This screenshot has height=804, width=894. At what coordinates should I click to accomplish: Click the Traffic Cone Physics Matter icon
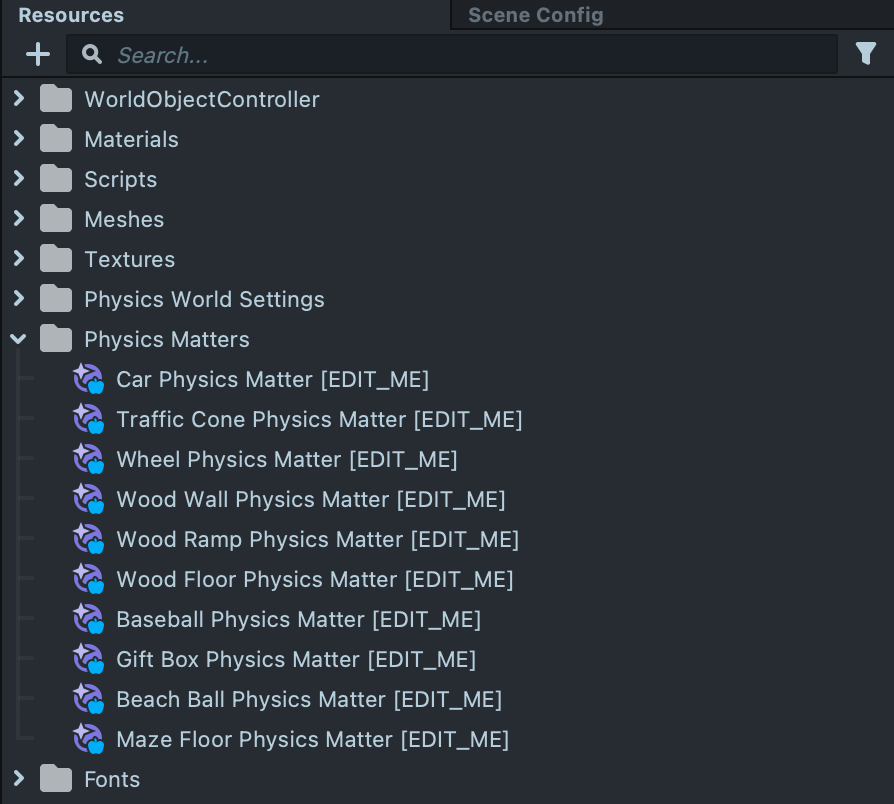click(88, 420)
